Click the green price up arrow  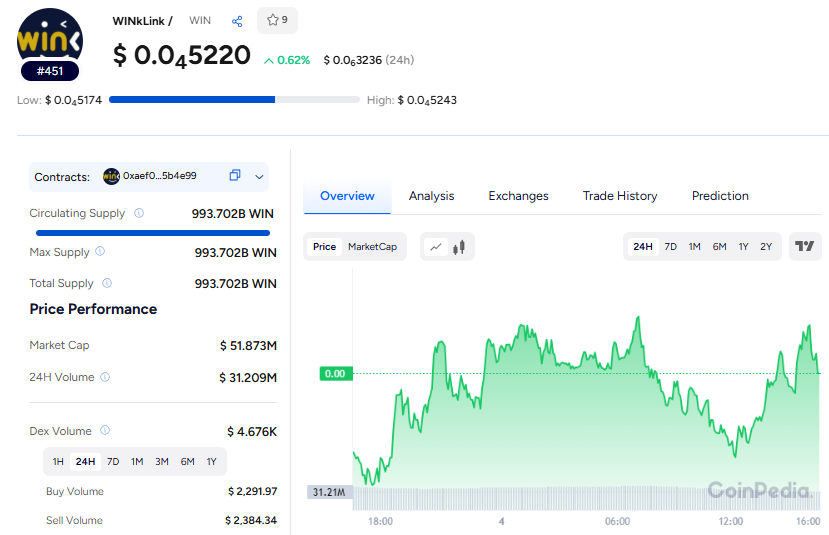tap(269, 61)
